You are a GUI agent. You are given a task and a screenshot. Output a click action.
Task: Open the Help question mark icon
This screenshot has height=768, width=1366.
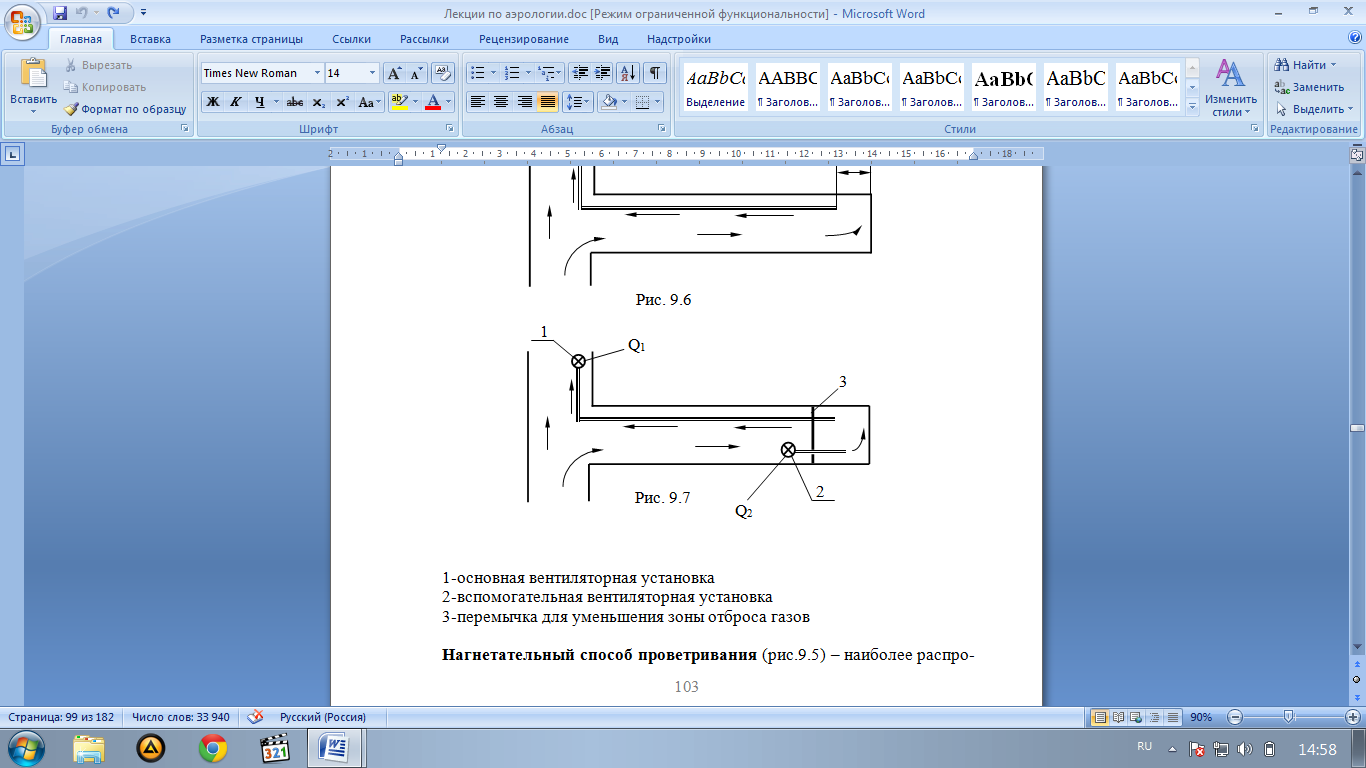tap(1353, 39)
